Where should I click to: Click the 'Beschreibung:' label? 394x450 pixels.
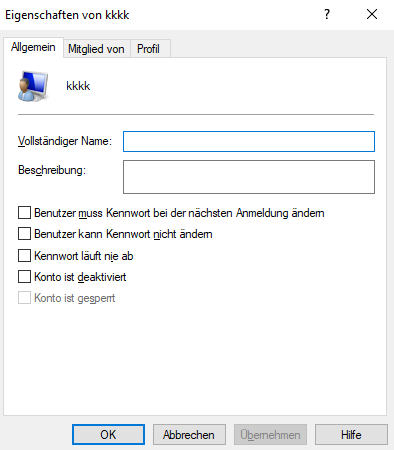tap(52, 170)
